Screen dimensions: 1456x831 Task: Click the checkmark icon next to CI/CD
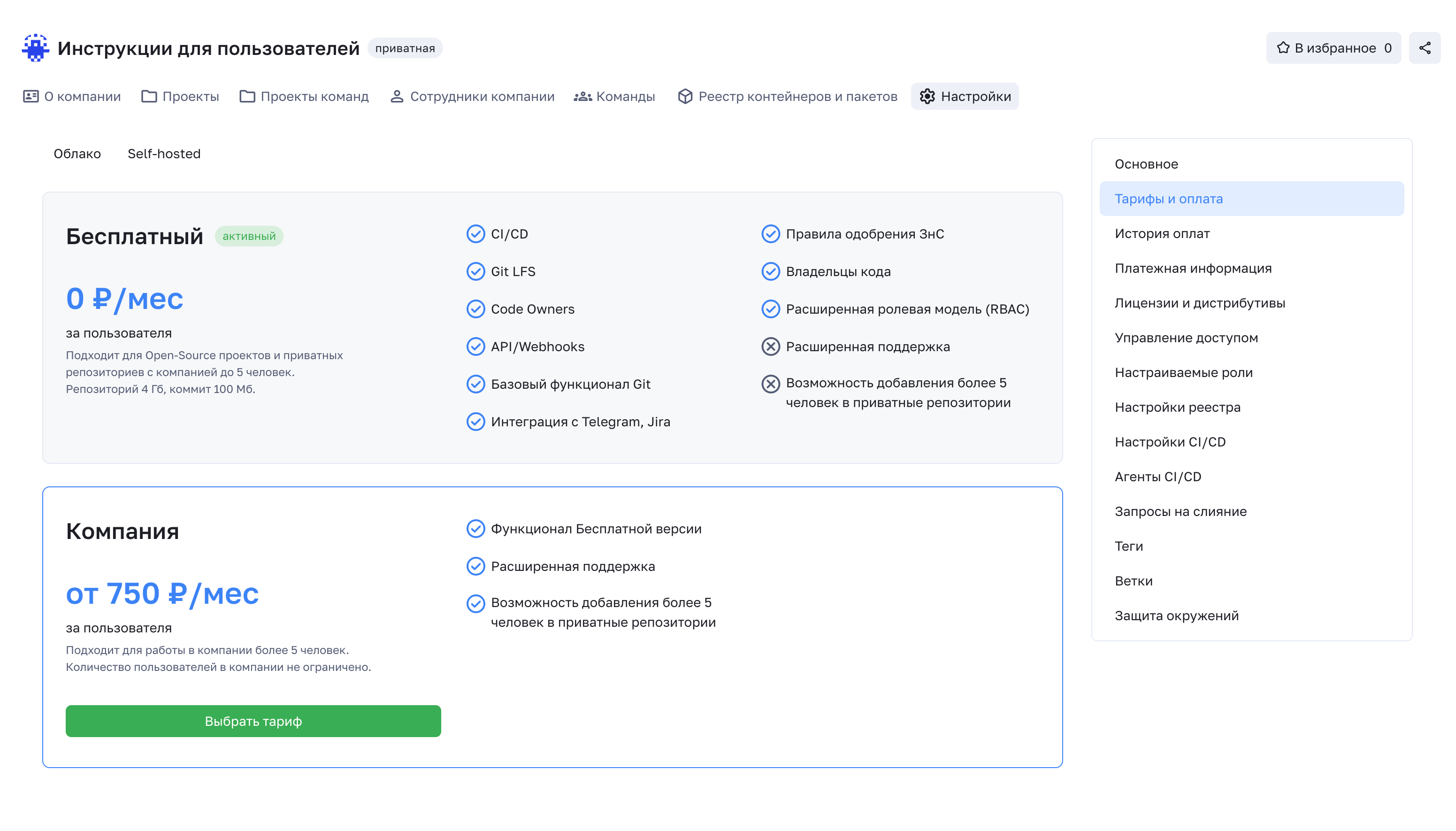tap(475, 234)
